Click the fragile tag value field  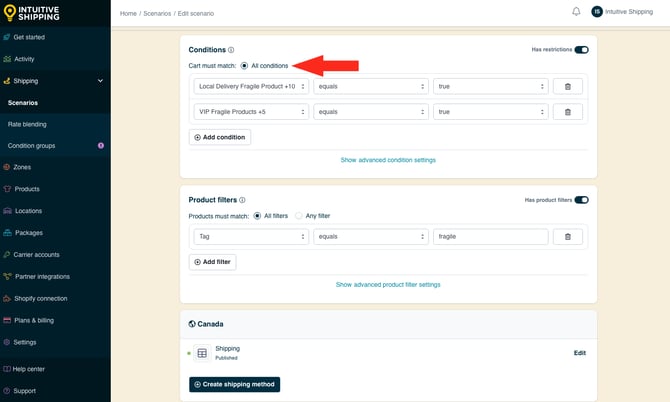(491, 237)
